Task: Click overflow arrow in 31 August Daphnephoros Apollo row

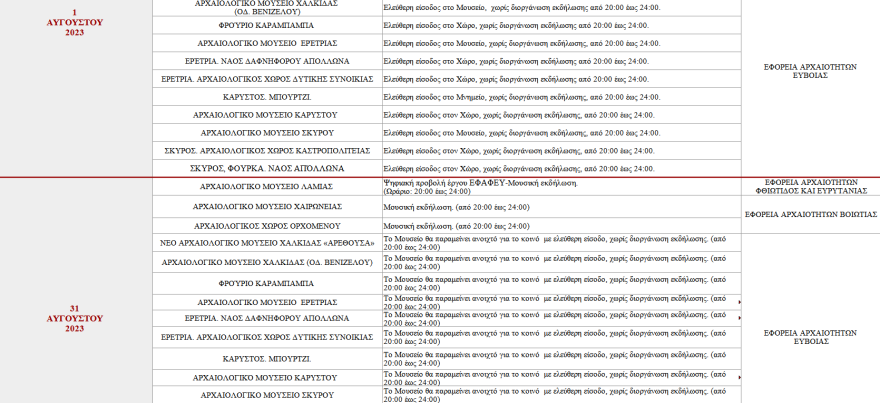Action: pyautogui.click(x=739, y=317)
